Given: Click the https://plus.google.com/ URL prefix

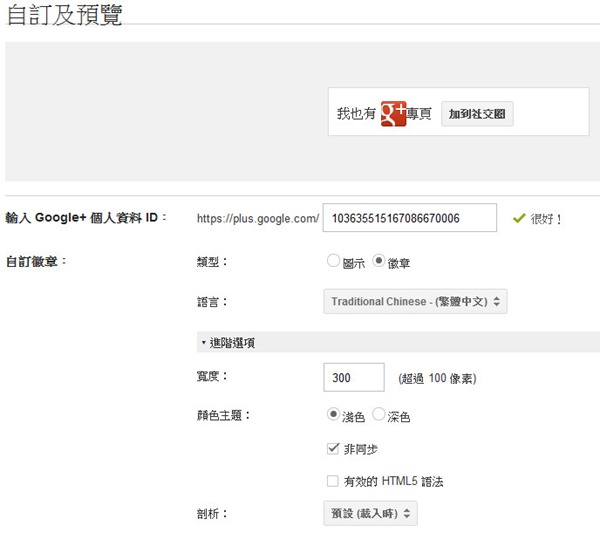Looking at the screenshot, I should click(x=257, y=218).
